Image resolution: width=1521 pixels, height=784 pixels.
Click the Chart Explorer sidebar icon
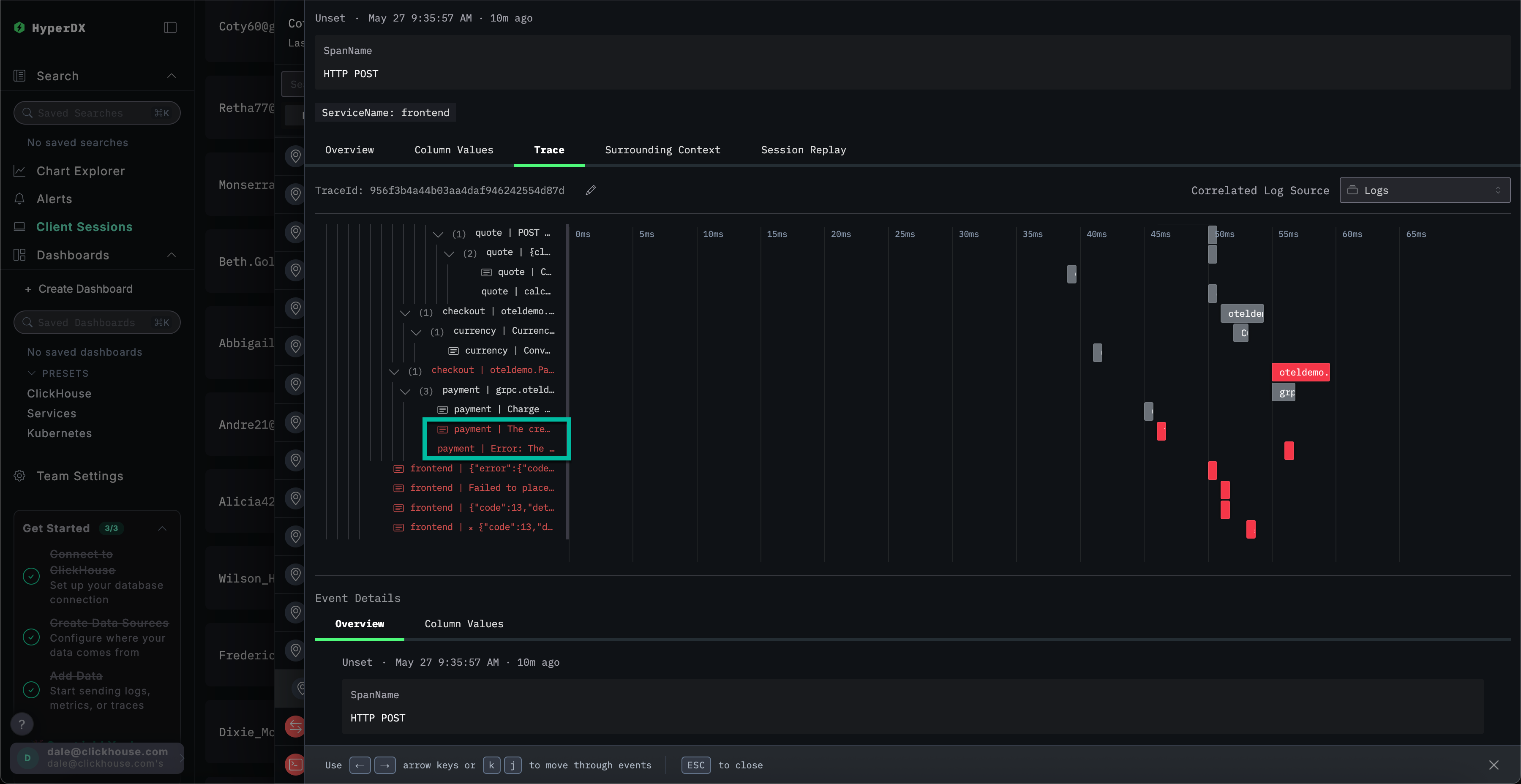coord(19,171)
